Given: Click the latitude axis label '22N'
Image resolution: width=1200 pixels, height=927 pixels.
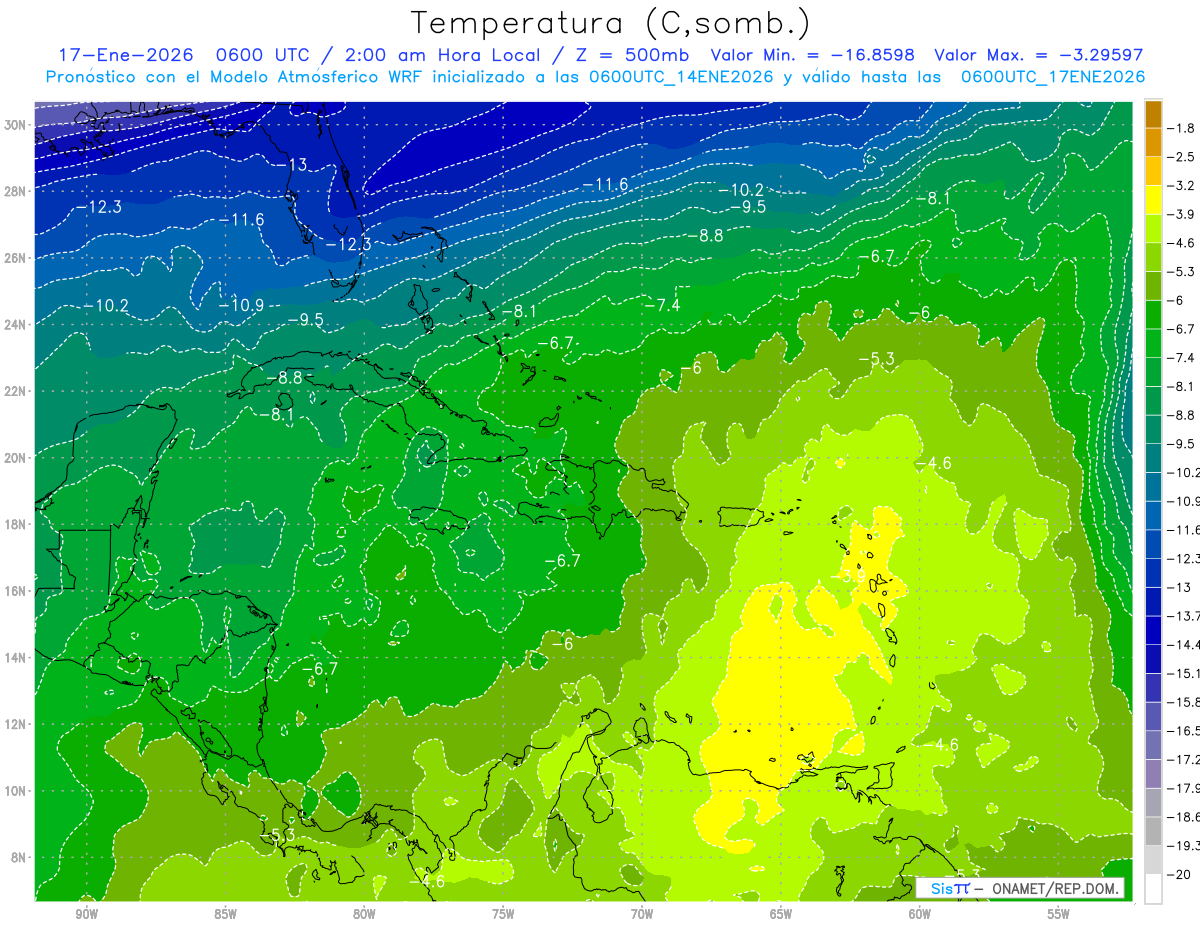Looking at the screenshot, I should pyautogui.click(x=15, y=391).
